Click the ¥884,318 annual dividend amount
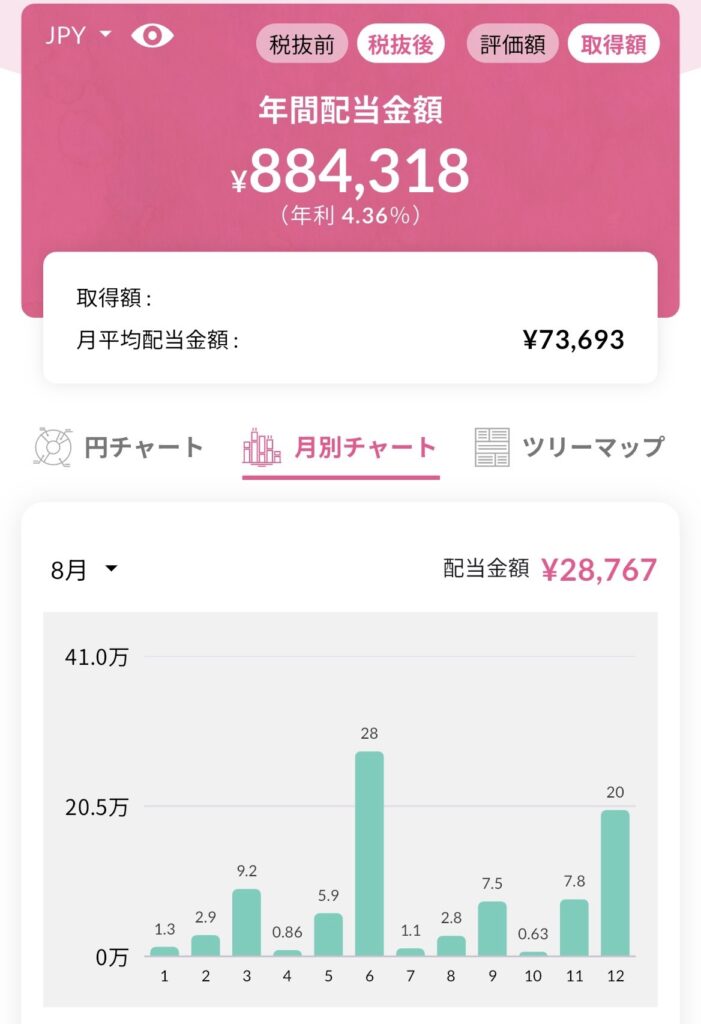The image size is (701, 1024). 350,172
